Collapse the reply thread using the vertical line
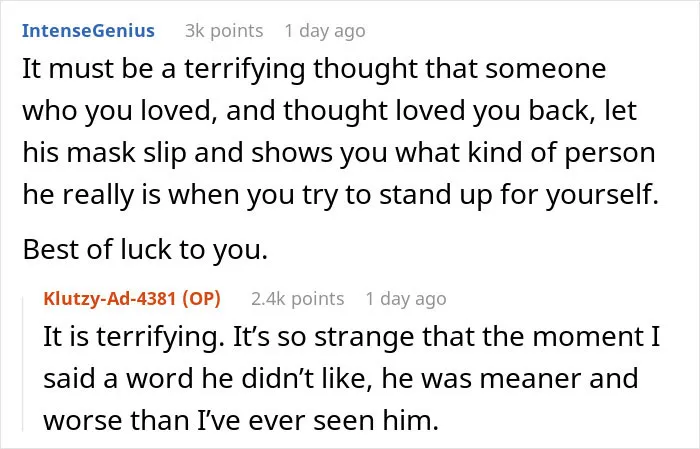This screenshot has height=449, width=700. 23,360
